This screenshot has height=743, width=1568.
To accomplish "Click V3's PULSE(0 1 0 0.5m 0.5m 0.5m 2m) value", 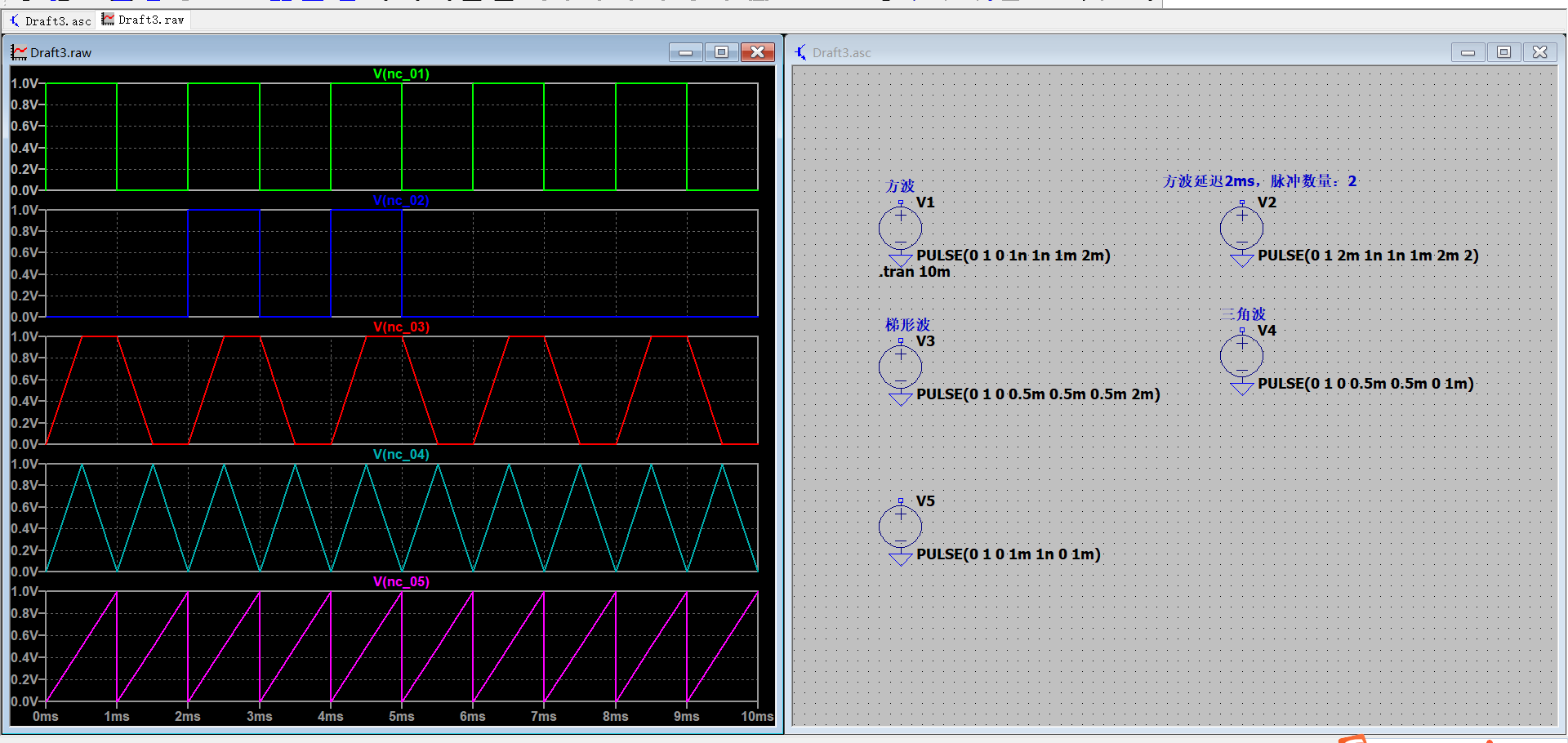I will click(x=1038, y=394).
